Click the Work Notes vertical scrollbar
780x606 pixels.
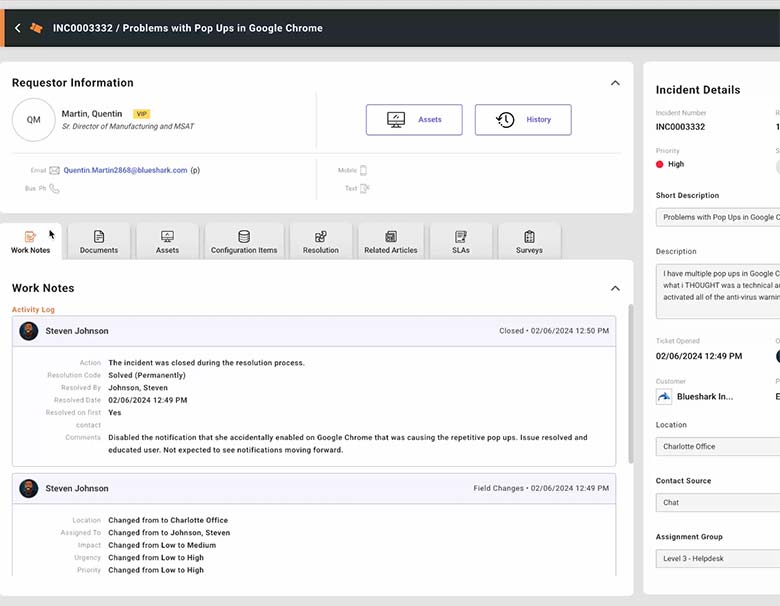[x=631, y=384]
